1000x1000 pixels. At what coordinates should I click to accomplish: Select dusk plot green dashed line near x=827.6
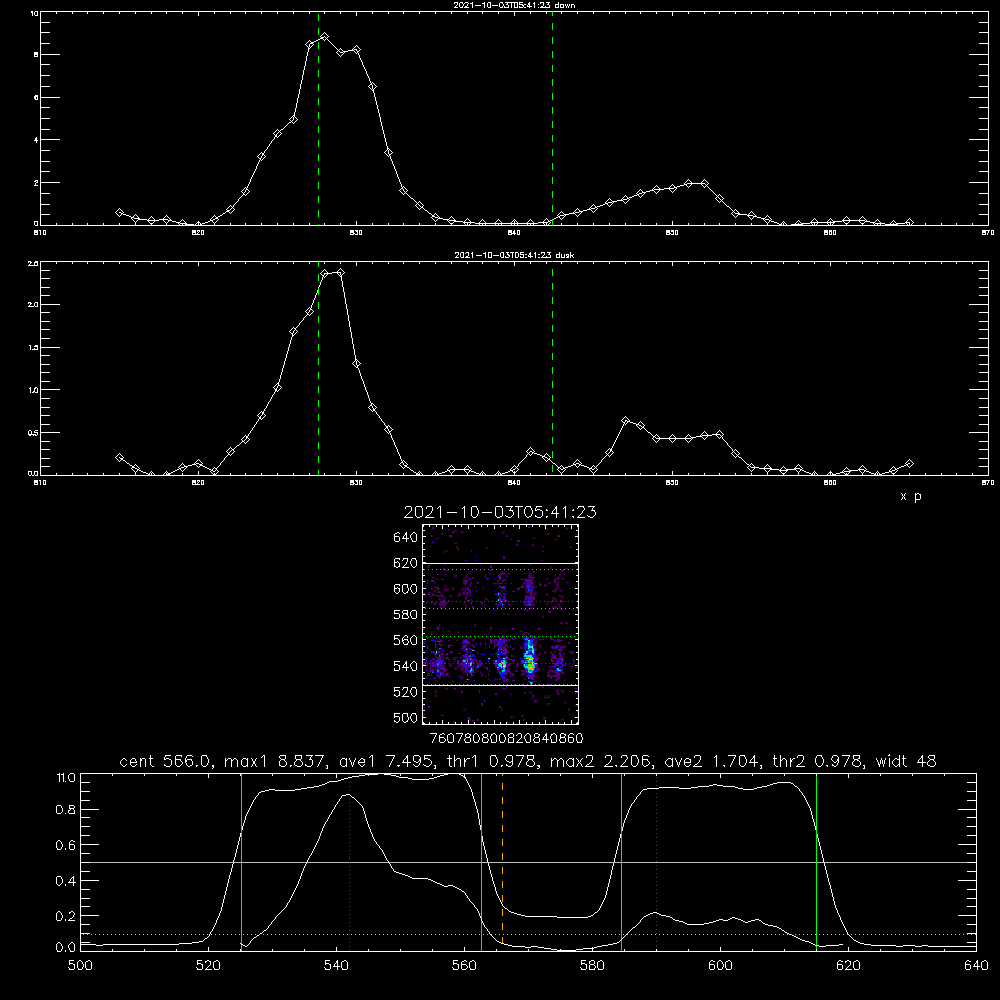[x=318, y=368]
